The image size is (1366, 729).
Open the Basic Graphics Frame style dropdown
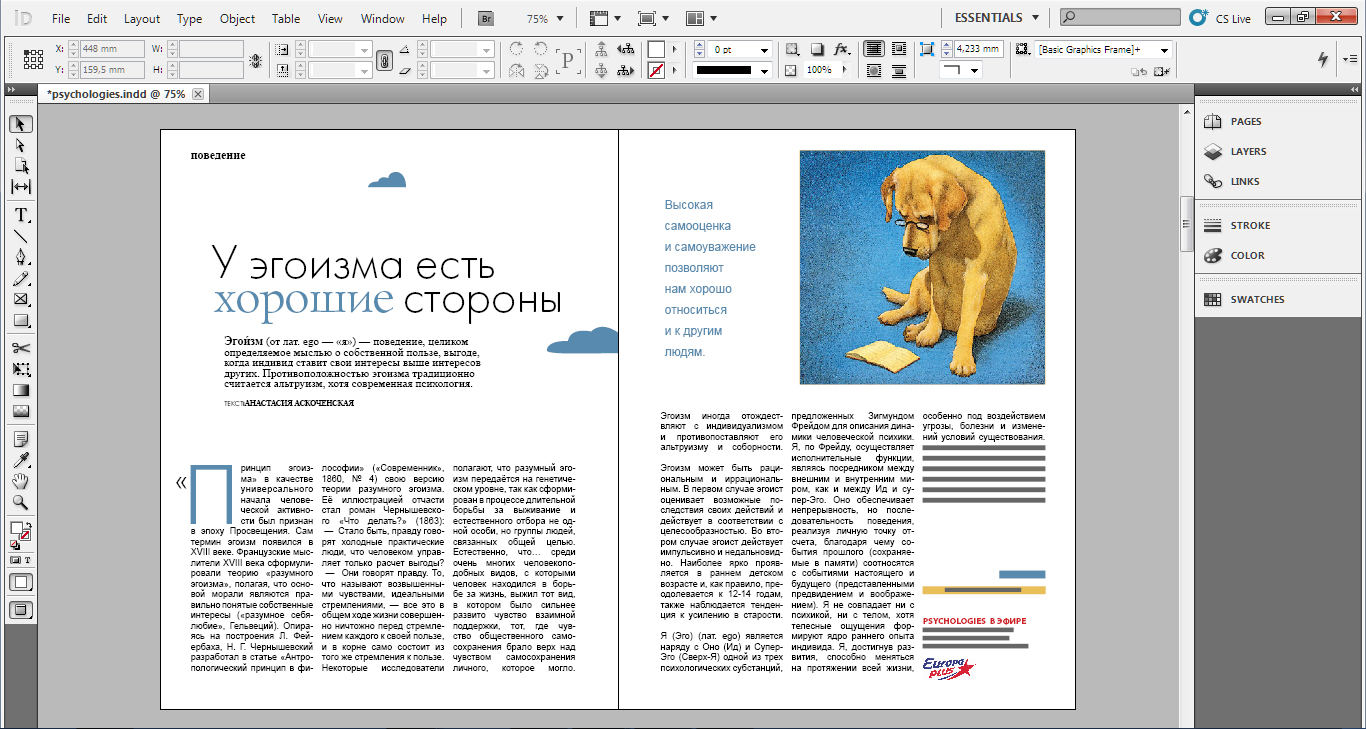(1164, 49)
